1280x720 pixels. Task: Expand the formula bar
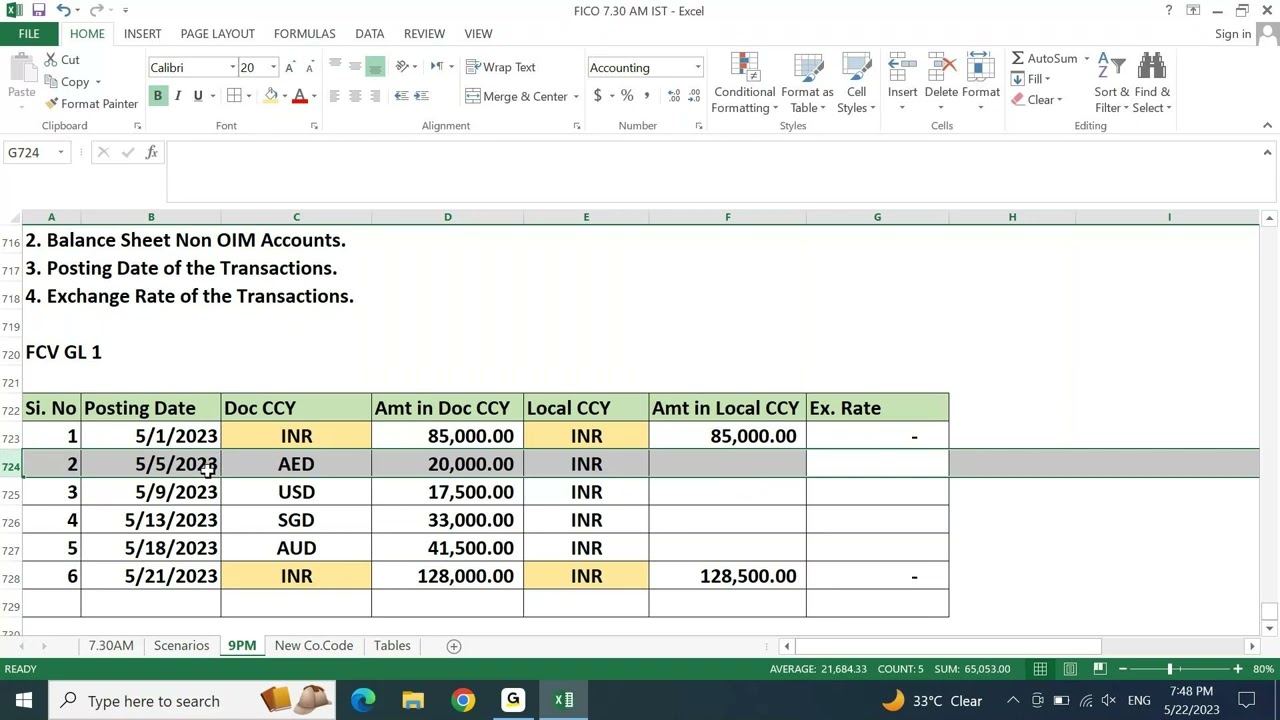[x=1267, y=152]
